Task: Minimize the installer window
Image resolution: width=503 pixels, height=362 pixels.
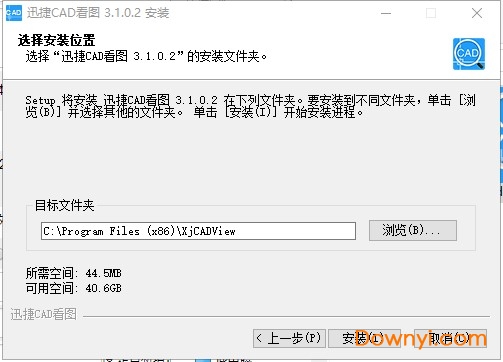Action: click(x=386, y=13)
